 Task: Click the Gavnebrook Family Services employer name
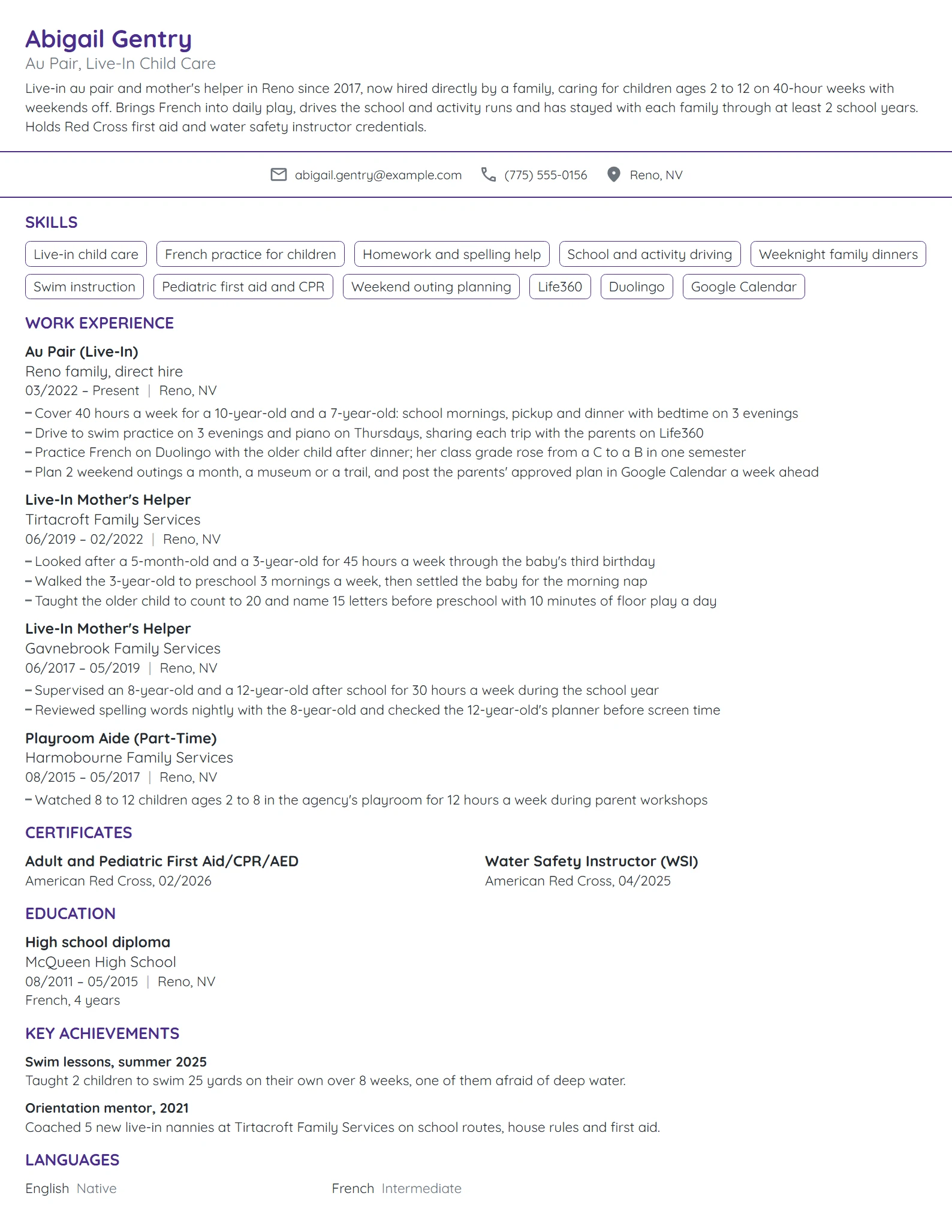[x=123, y=649]
